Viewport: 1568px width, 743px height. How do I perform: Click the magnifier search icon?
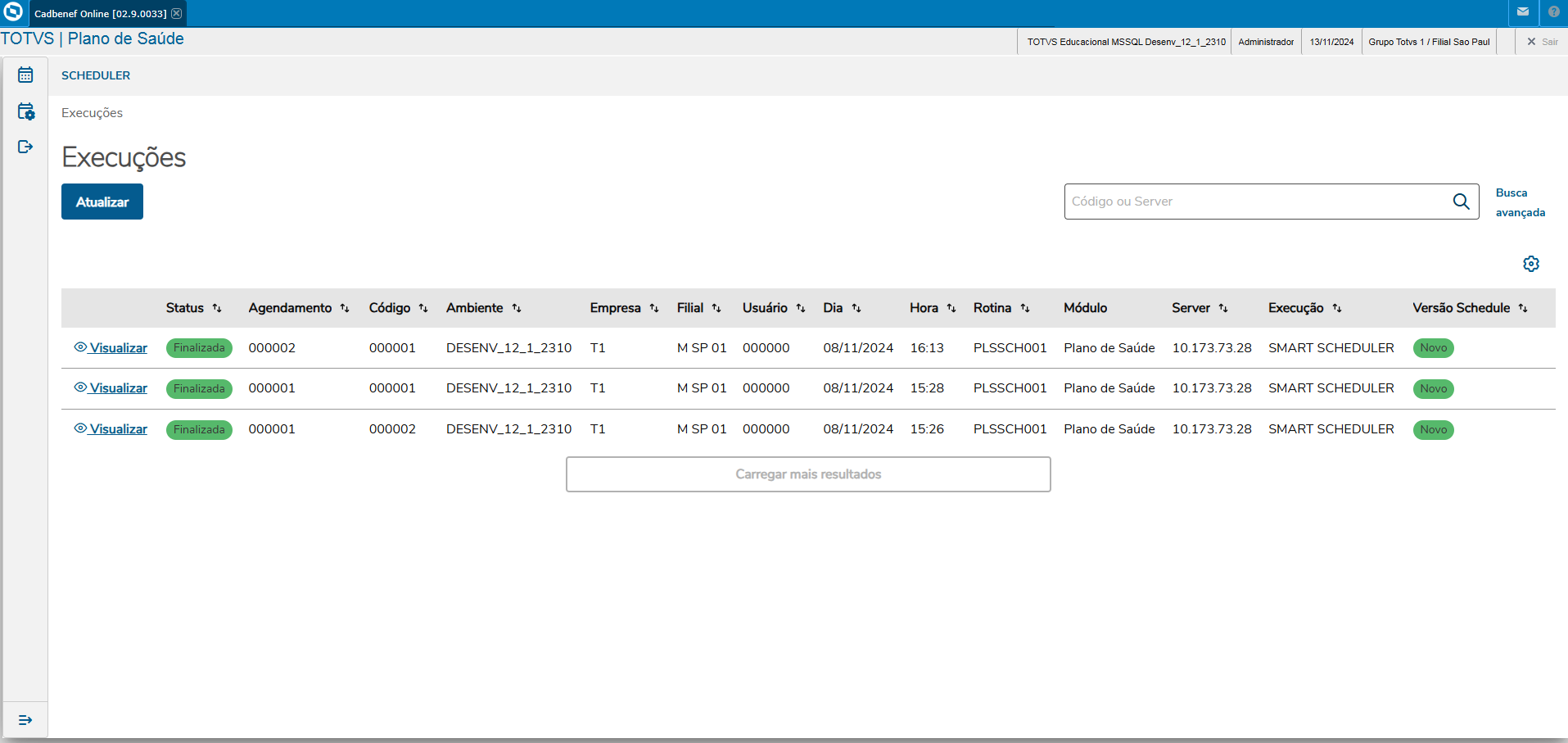pyautogui.click(x=1461, y=202)
